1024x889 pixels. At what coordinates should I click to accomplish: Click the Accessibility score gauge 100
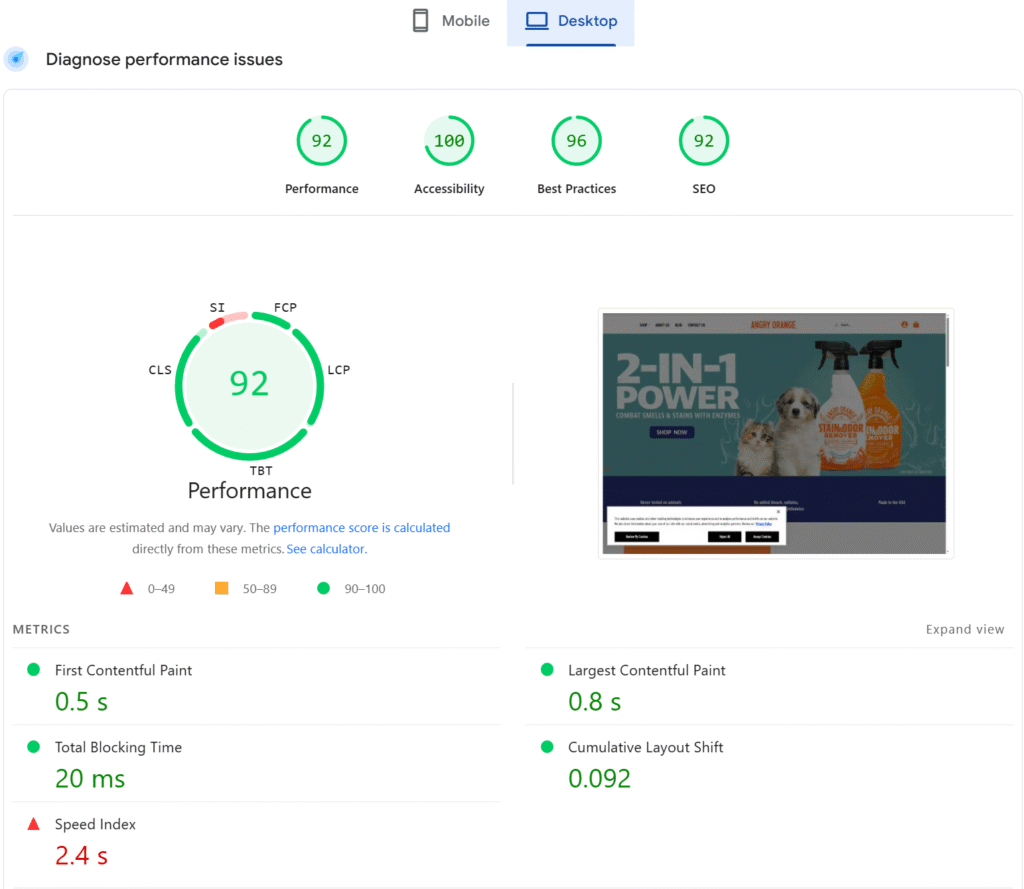click(x=449, y=141)
